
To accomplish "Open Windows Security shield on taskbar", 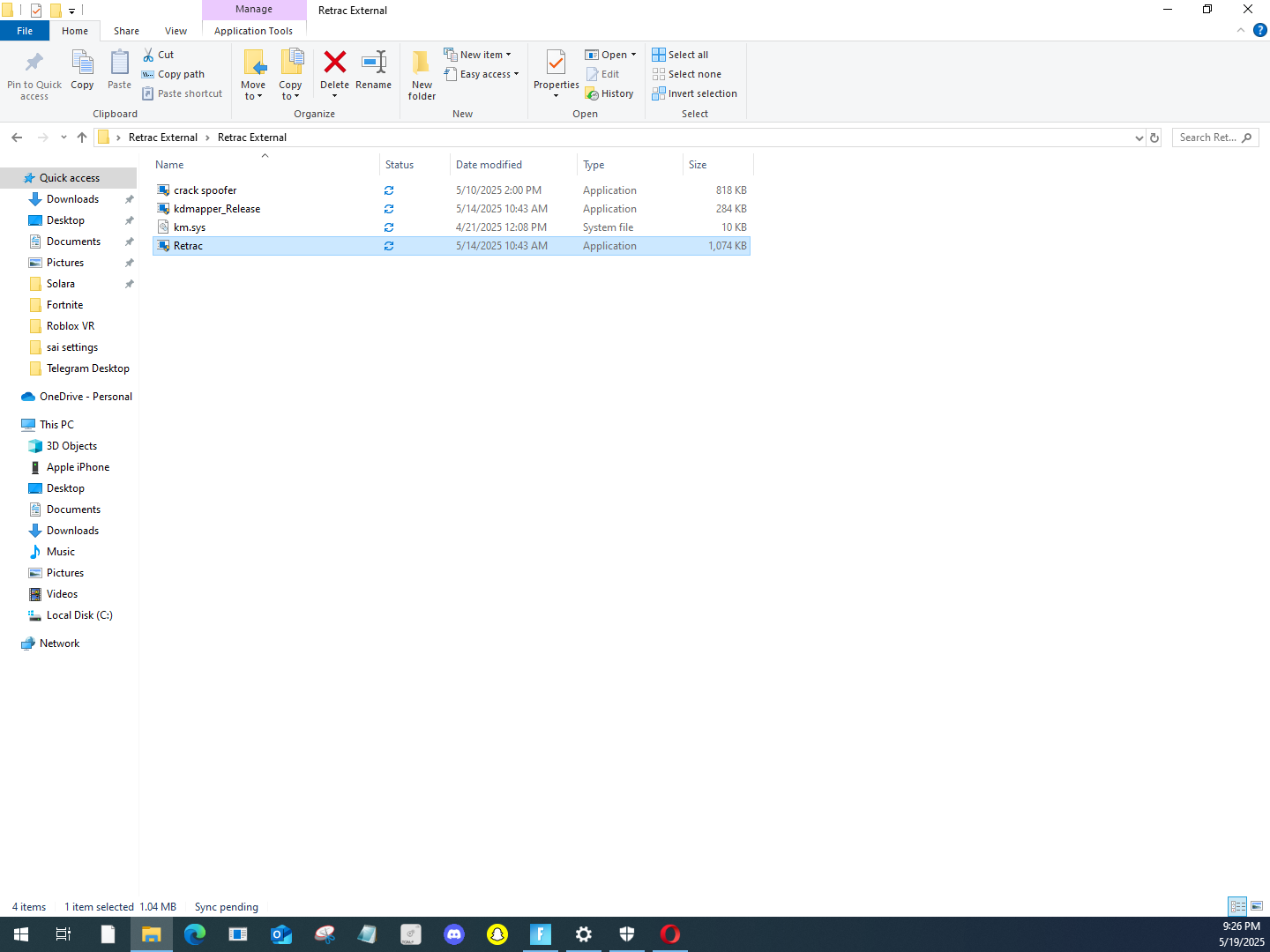I will 627,934.
